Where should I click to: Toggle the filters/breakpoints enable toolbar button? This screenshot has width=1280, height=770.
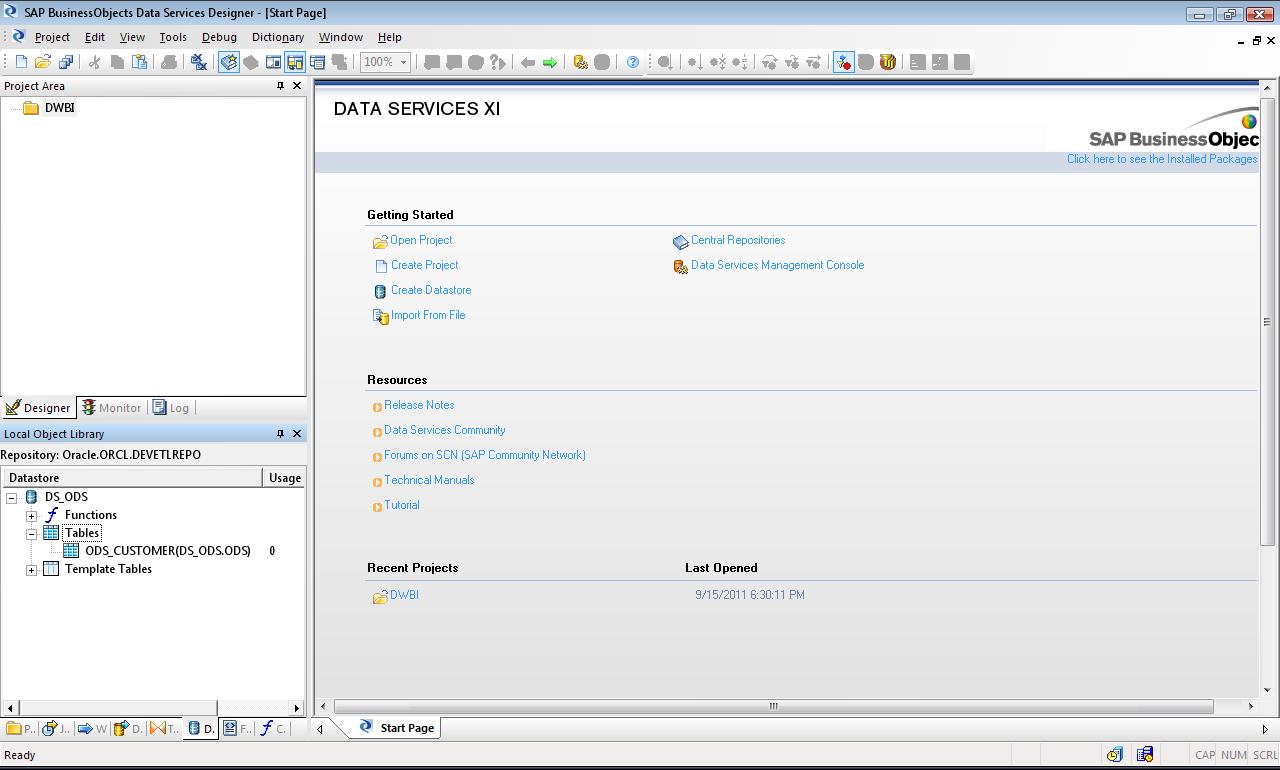tap(844, 62)
